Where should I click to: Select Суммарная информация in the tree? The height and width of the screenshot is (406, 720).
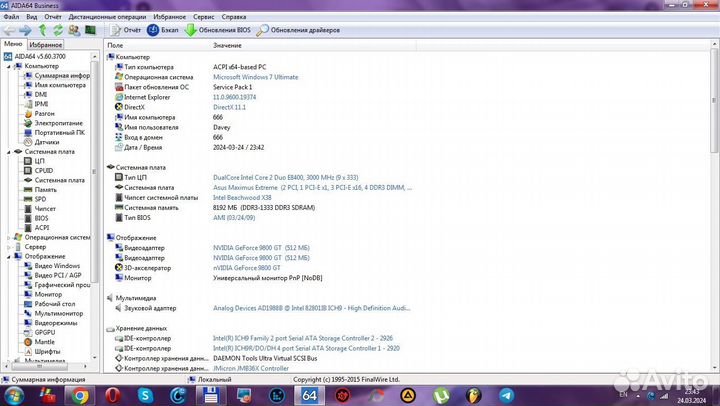pyautogui.click(x=57, y=76)
